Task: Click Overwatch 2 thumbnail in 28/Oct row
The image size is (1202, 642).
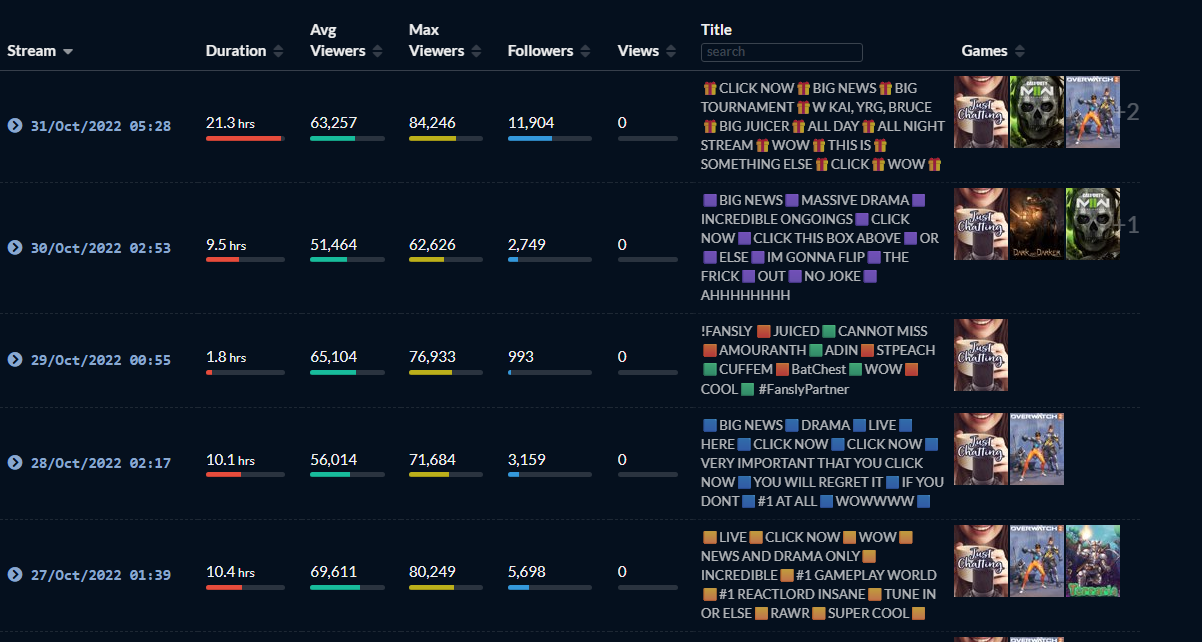Action: click(1037, 449)
